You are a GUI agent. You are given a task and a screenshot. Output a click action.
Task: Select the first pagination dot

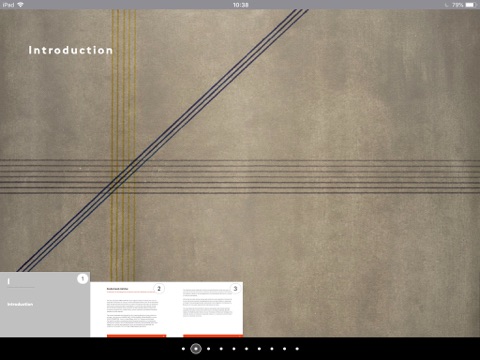coord(183,349)
